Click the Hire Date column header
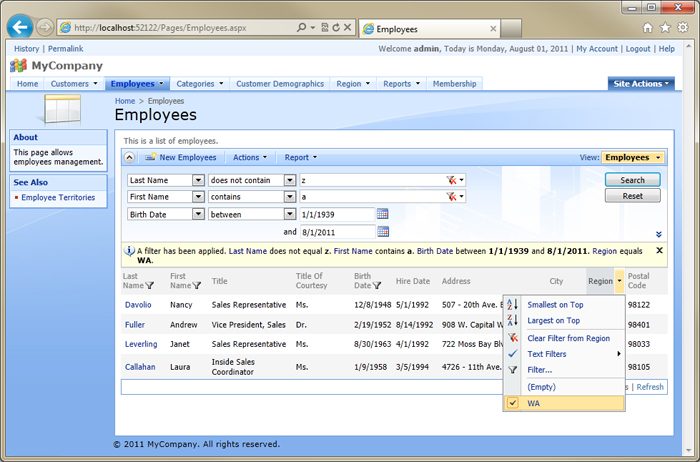 tap(412, 281)
